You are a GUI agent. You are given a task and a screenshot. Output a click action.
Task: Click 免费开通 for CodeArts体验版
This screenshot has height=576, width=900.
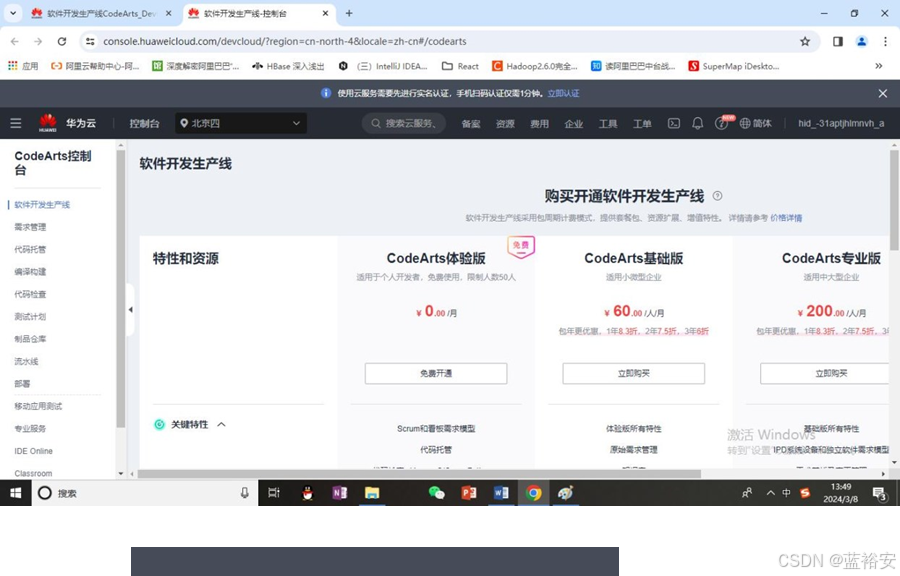coord(436,373)
